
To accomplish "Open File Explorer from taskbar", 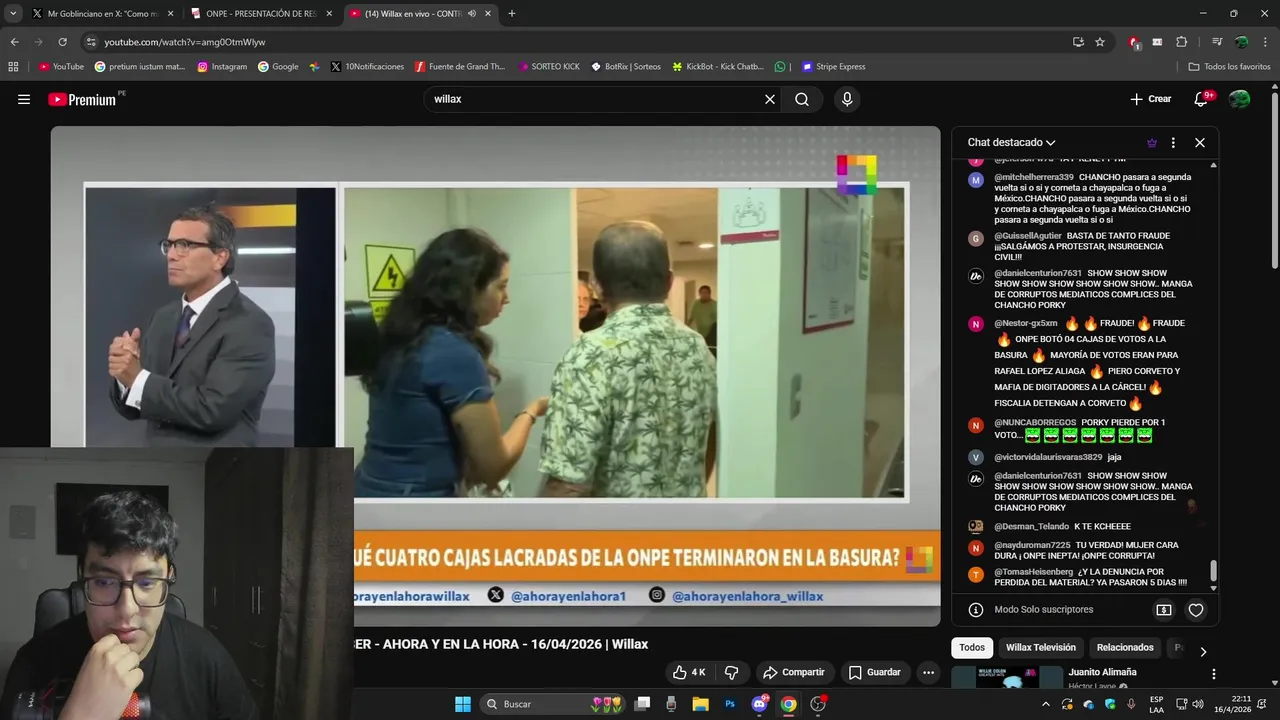I will pyautogui.click(x=700, y=704).
